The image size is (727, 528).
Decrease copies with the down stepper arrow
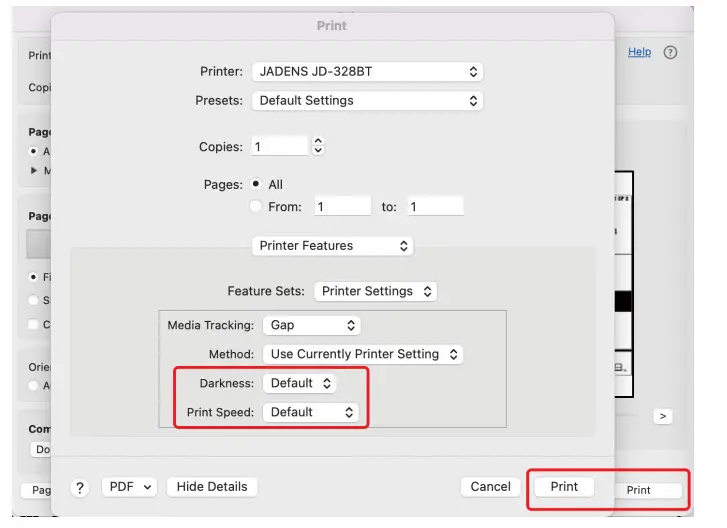click(x=318, y=151)
